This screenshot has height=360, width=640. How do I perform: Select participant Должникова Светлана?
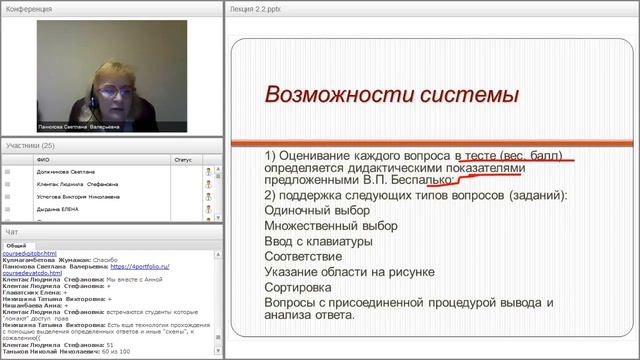tap(66, 172)
